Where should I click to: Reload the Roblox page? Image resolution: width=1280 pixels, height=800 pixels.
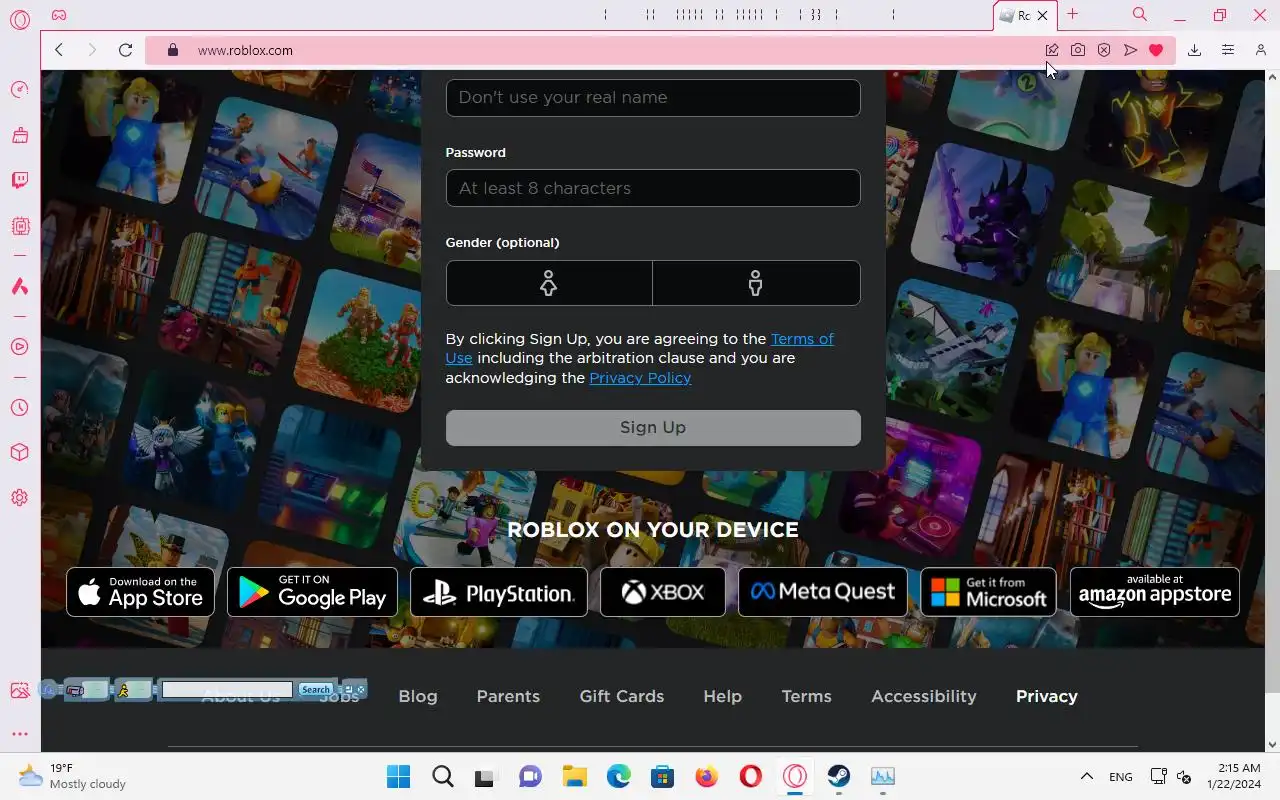[125, 50]
